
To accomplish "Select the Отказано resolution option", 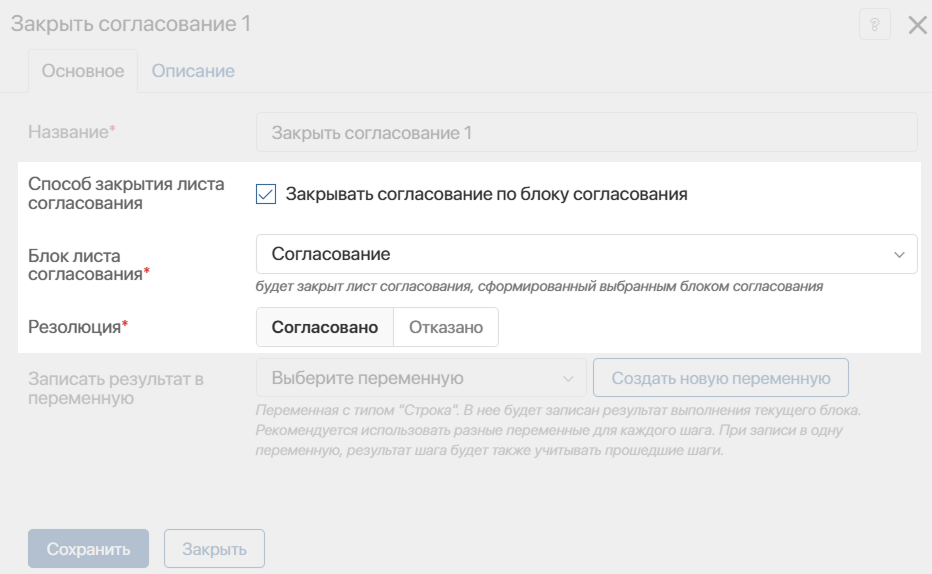I will click(446, 327).
